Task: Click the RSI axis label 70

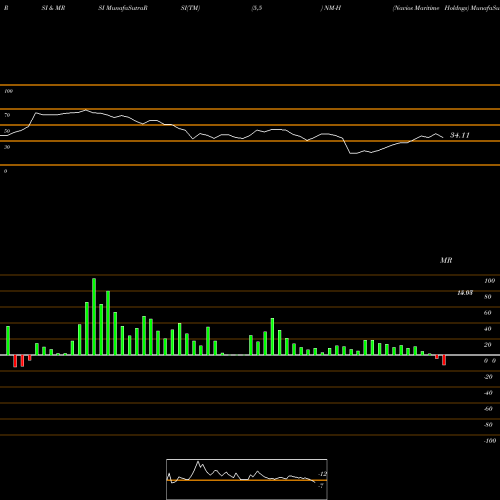Action: pyautogui.click(x=7, y=115)
